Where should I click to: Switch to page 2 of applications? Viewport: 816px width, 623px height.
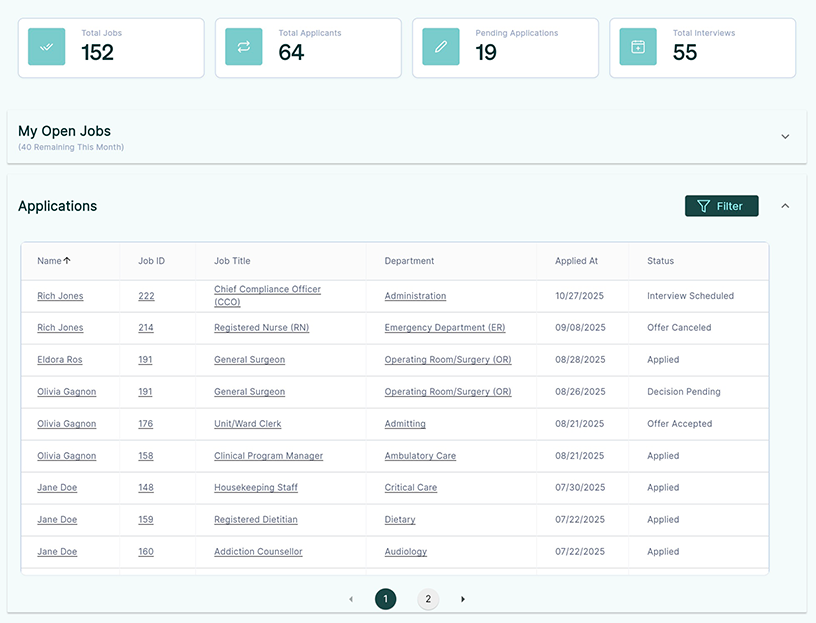click(x=428, y=599)
